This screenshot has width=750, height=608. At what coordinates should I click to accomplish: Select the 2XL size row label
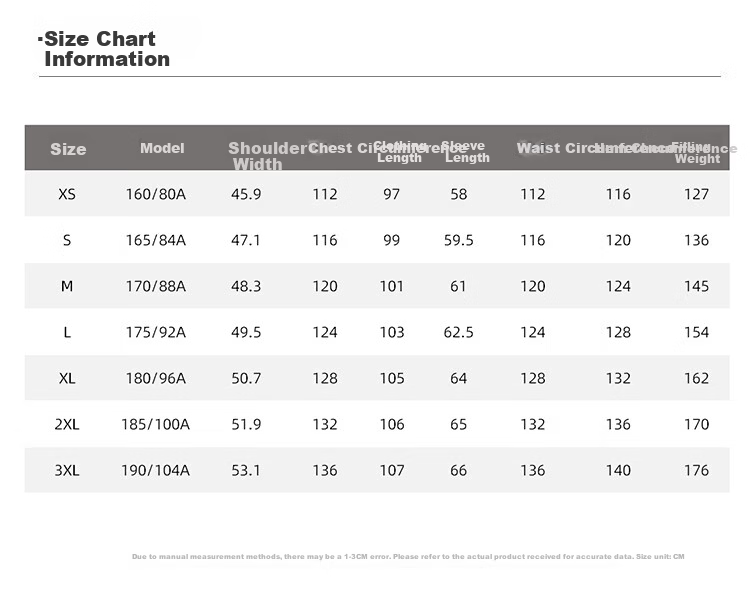click(67, 425)
